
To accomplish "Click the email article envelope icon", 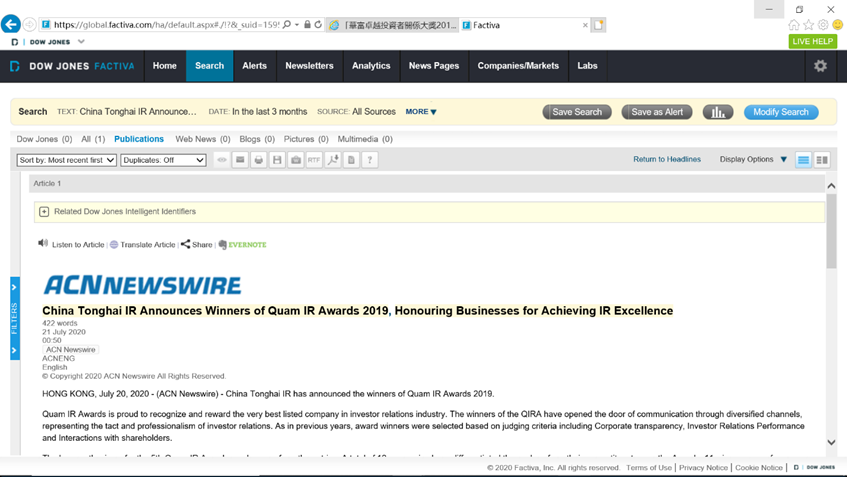I will coord(240,160).
